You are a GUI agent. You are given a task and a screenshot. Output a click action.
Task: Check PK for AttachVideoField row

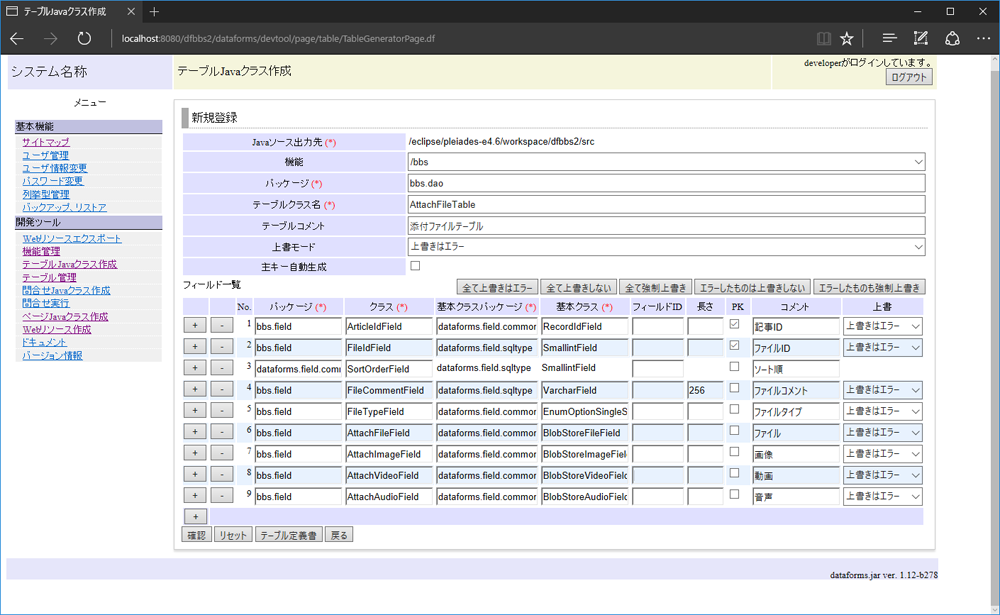[734, 473]
